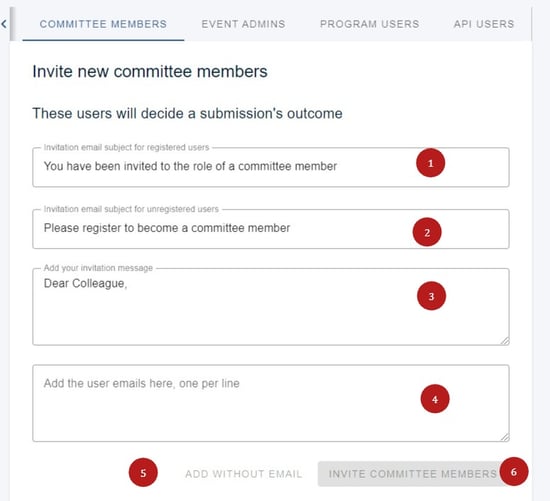Click the red annotation marker 6
Screen dimensions: 550x501
point(514,472)
